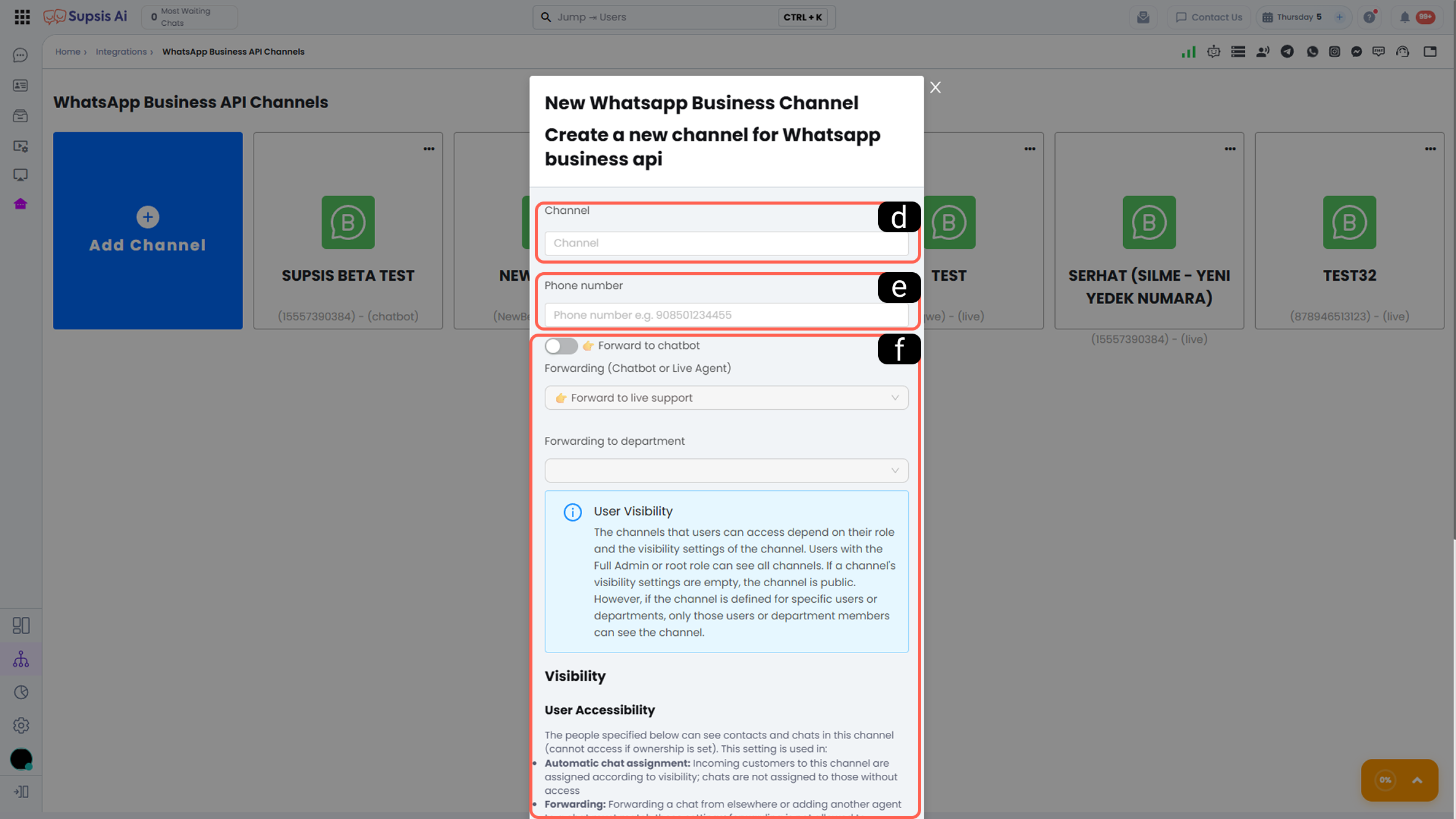Click the User Visibility info icon
The height and width of the screenshot is (819, 1456).
[572, 512]
